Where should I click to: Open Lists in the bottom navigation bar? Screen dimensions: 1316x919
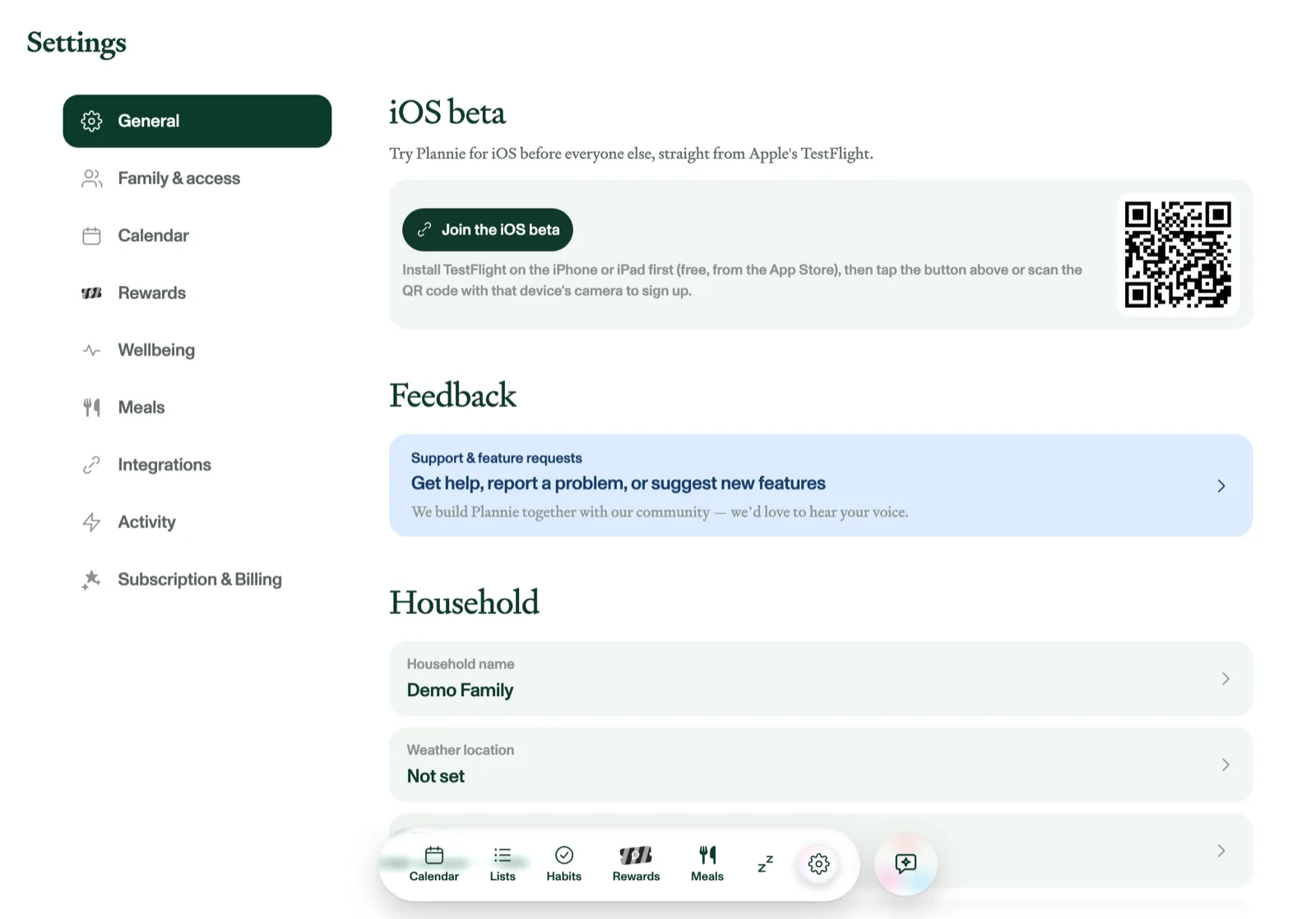503,864
